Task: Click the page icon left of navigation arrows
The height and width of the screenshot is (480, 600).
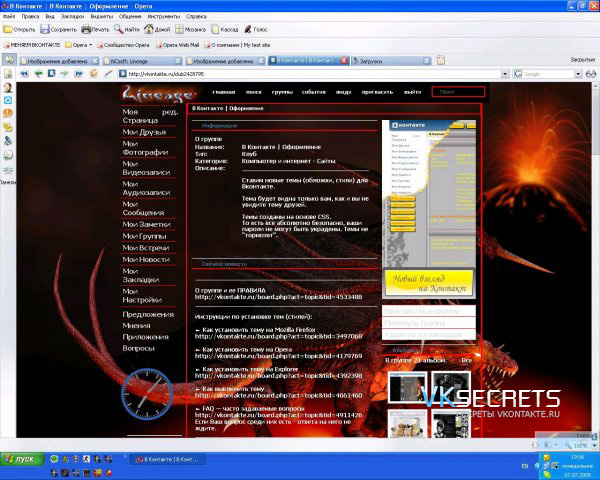Action: 8,74
